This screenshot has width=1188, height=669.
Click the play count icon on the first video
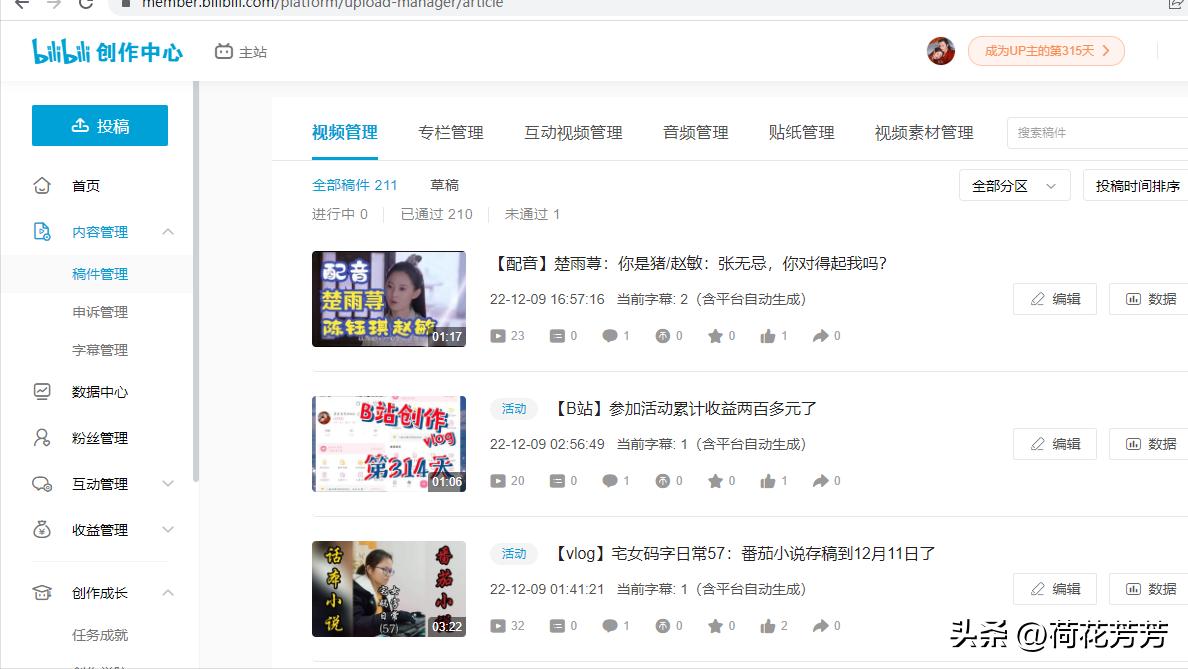pyautogui.click(x=497, y=335)
